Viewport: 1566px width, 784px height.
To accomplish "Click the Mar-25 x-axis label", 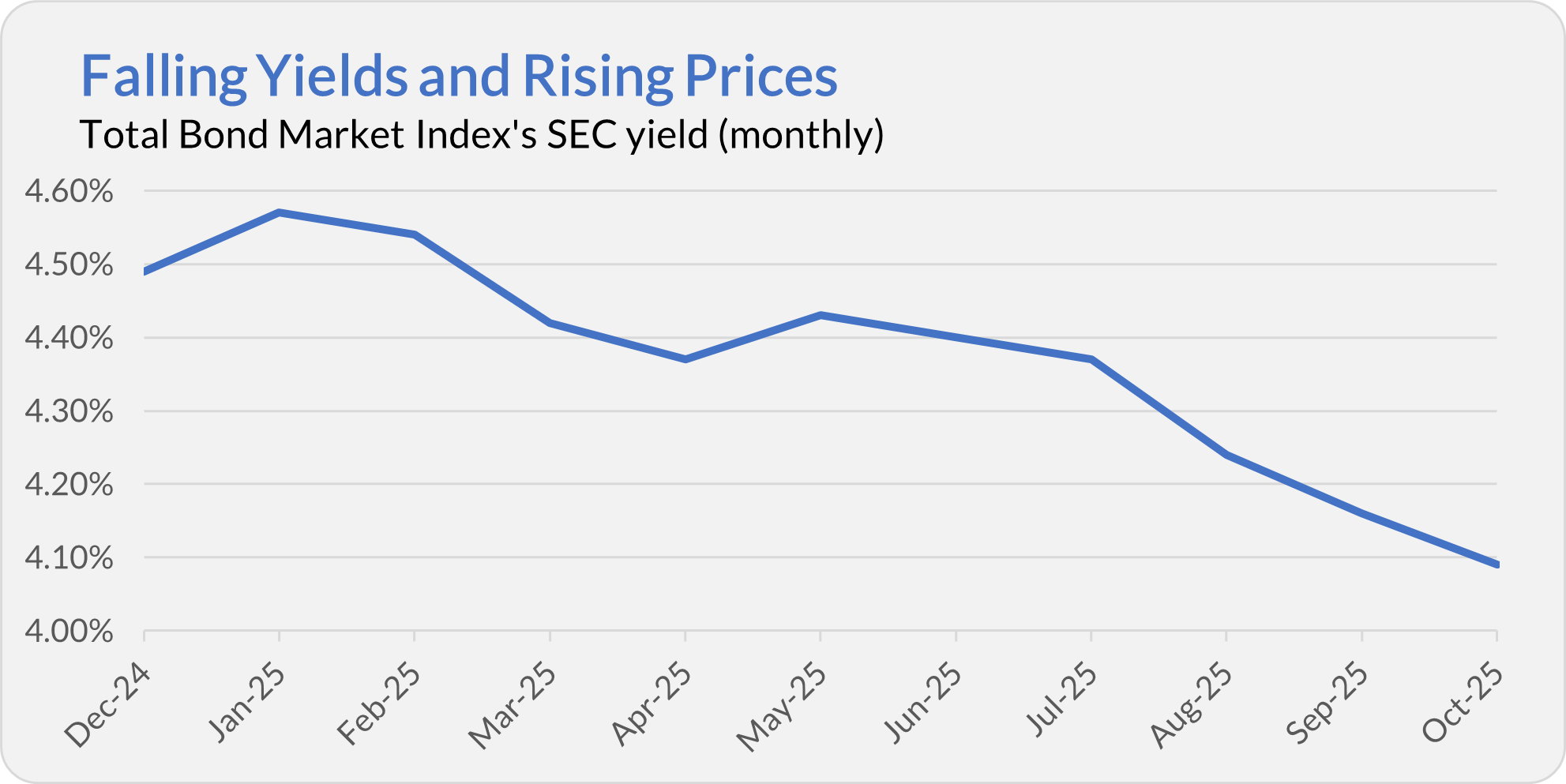I will tap(513, 705).
